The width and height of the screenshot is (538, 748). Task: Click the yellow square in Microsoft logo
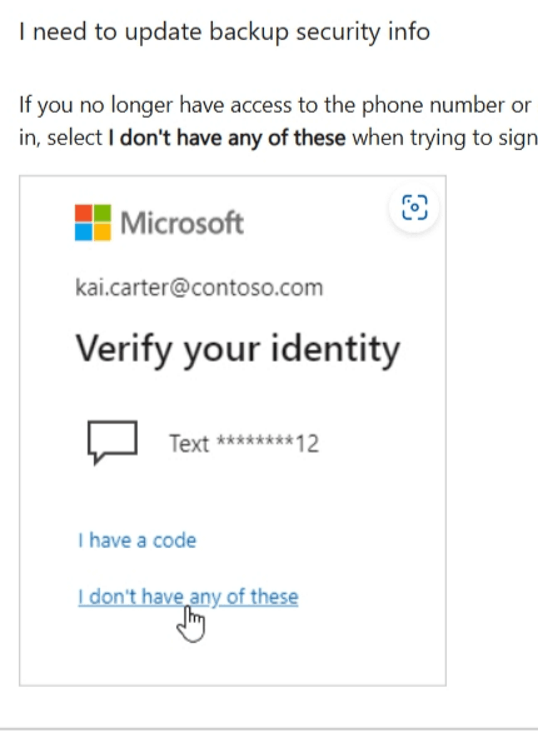[103, 232]
